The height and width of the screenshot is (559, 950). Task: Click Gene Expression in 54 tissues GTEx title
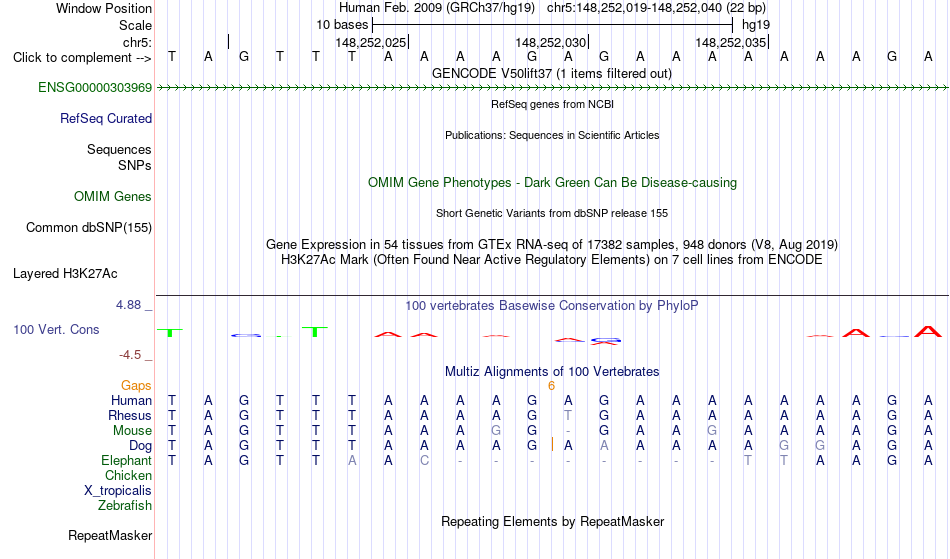tap(552, 245)
